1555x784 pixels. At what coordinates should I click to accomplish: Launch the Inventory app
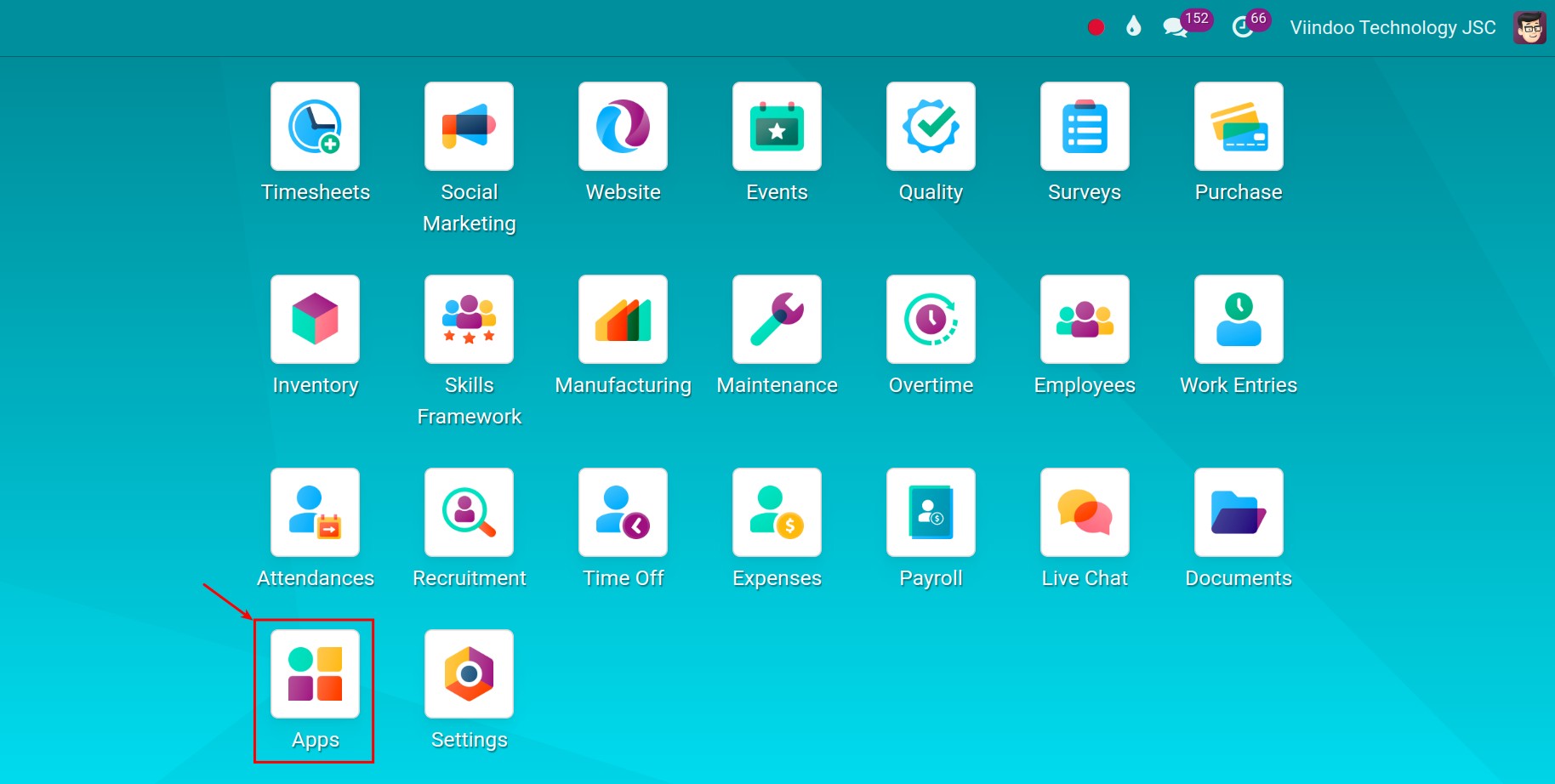(x=315, y=320)
